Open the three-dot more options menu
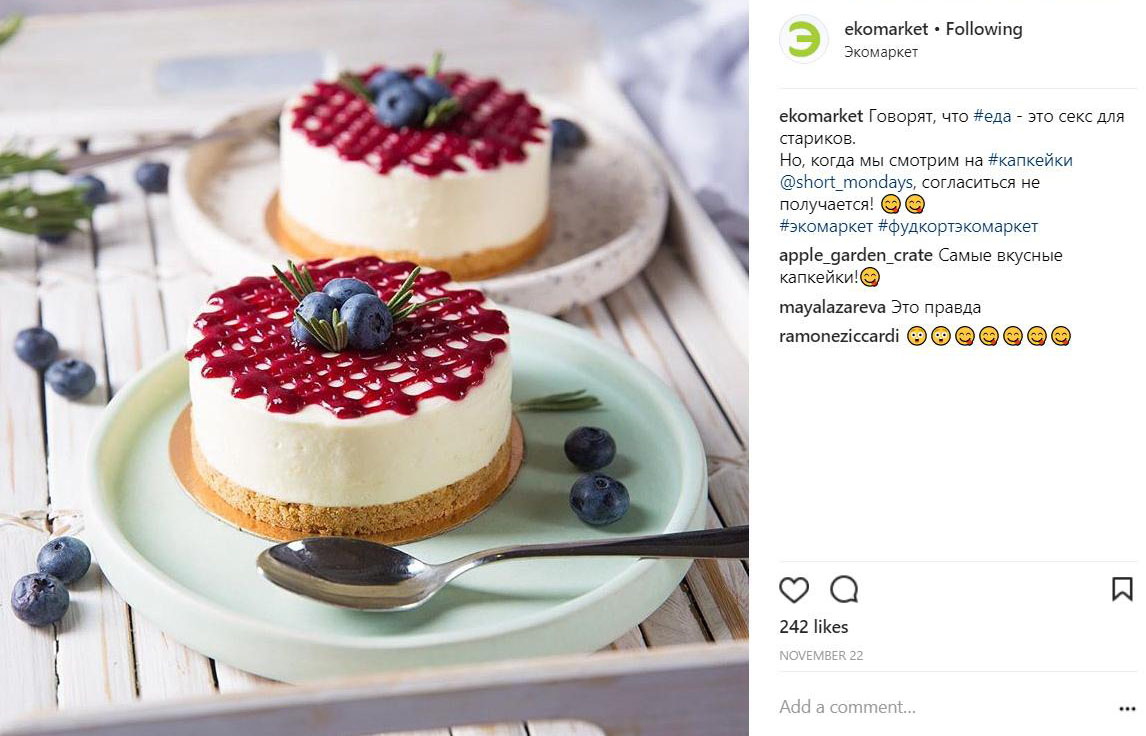This screenshot has height=736, width=1146. pos(1126,708)
